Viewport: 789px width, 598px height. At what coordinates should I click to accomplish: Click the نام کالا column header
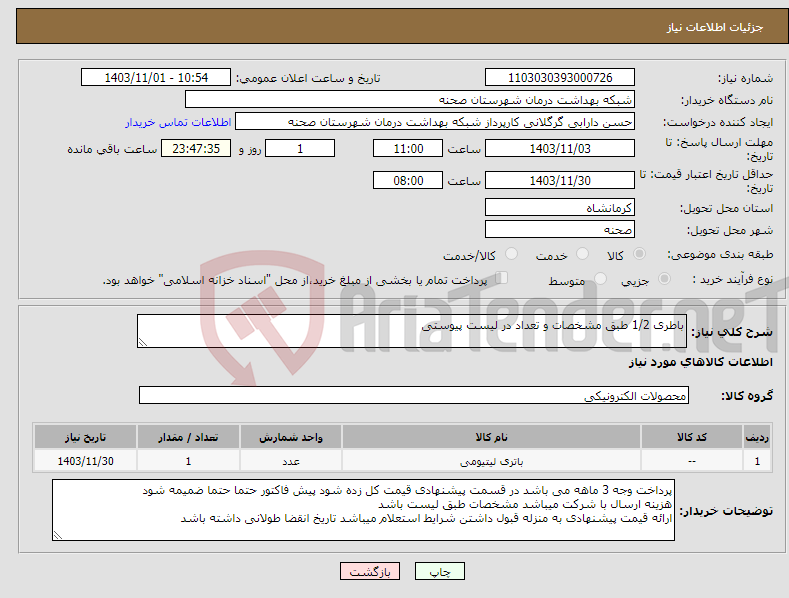(491, 437)
